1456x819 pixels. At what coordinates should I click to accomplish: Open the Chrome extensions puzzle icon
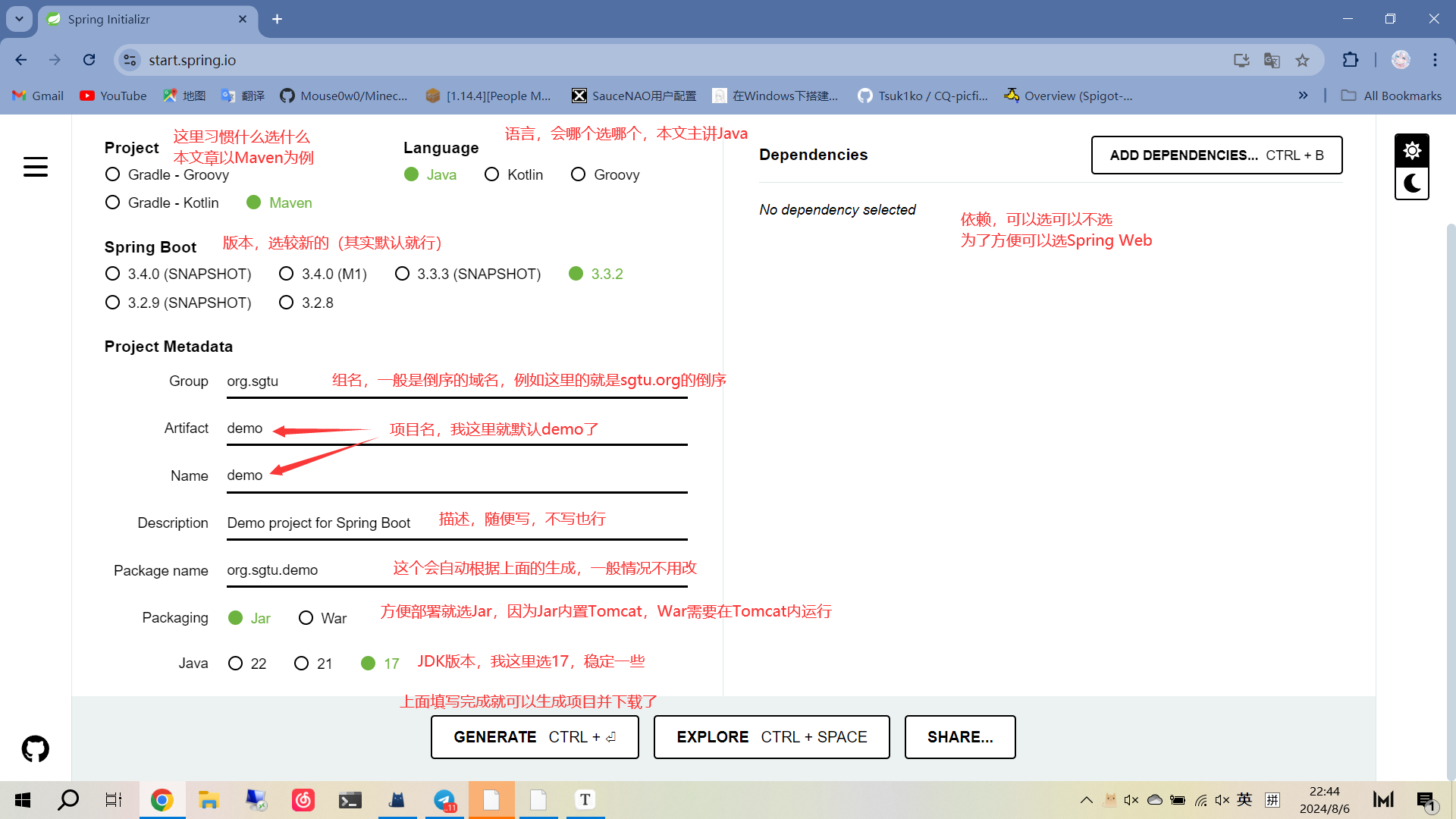(x=1351, y=60)
